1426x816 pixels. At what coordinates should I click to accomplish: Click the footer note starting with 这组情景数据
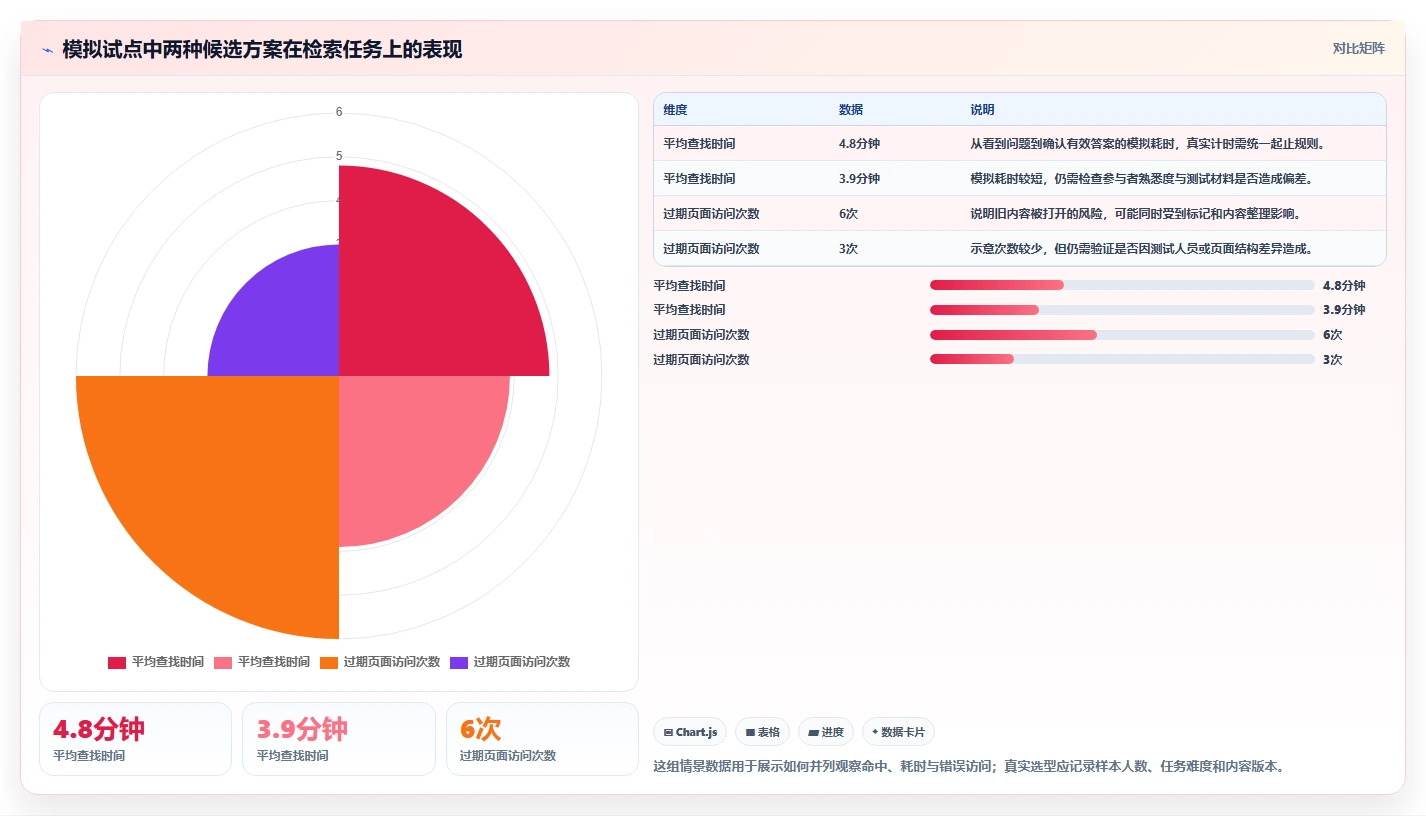tap(968, 767)
